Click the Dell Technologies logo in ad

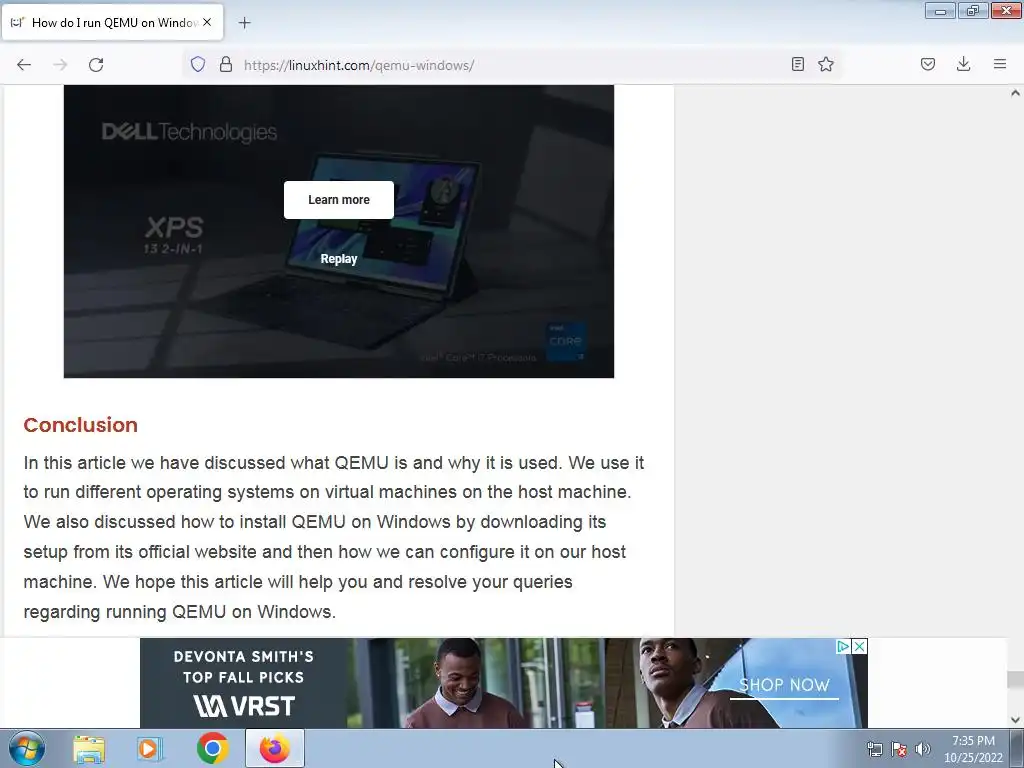coord(189,132)
